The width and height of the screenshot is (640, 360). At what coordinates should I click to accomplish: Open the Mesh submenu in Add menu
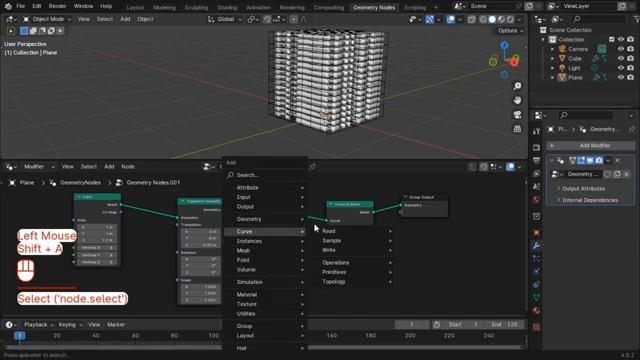pyautogui.click(x=265, y=251)
